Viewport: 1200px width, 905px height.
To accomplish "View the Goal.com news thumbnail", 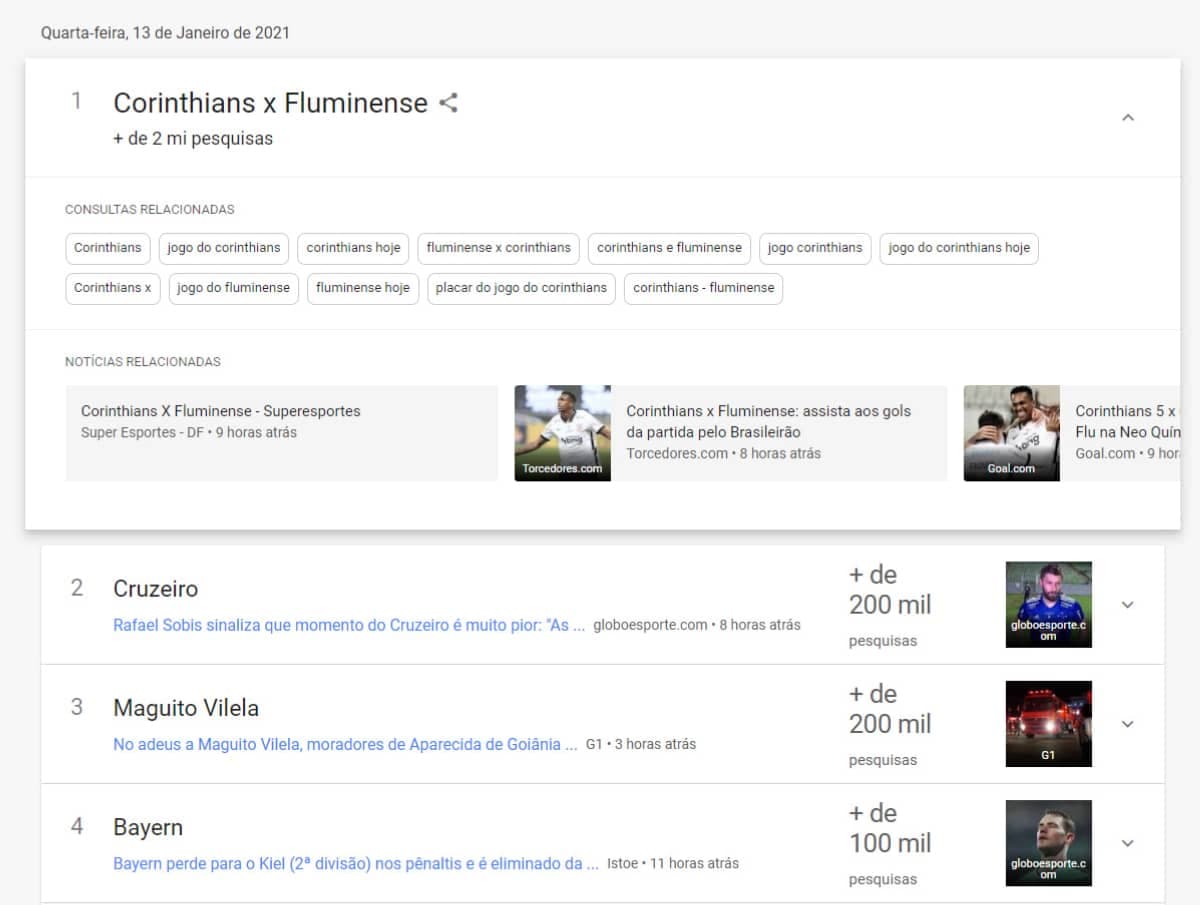I will point(1011,433).
